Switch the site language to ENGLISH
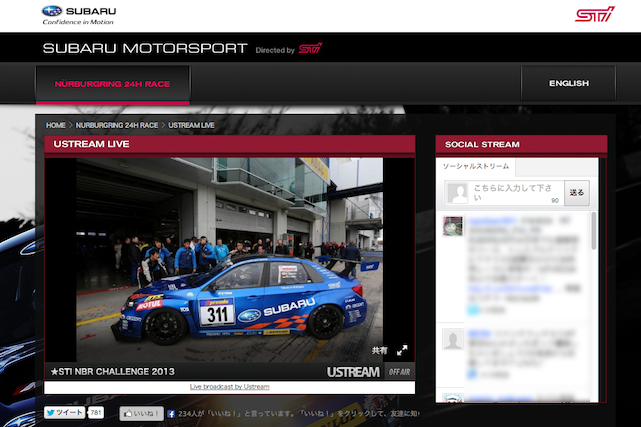The height and width of the screenshot is (427, 641). point(569,84)
